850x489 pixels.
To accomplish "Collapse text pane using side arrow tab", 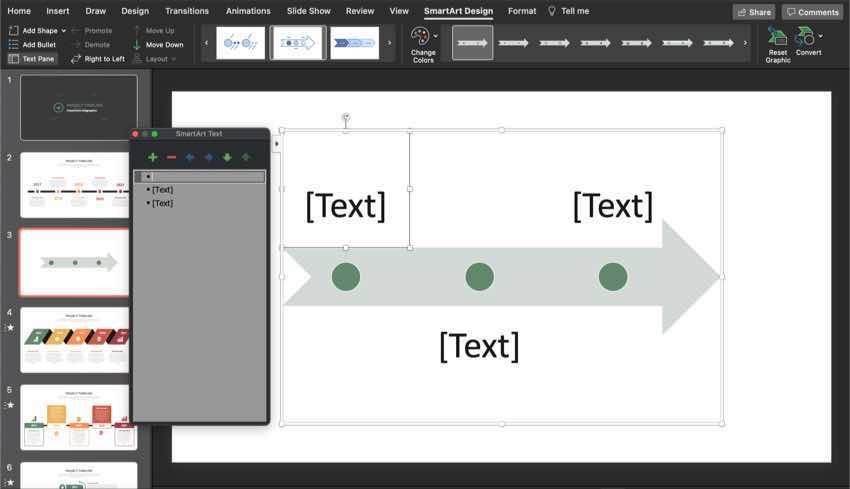I will 277,144.
